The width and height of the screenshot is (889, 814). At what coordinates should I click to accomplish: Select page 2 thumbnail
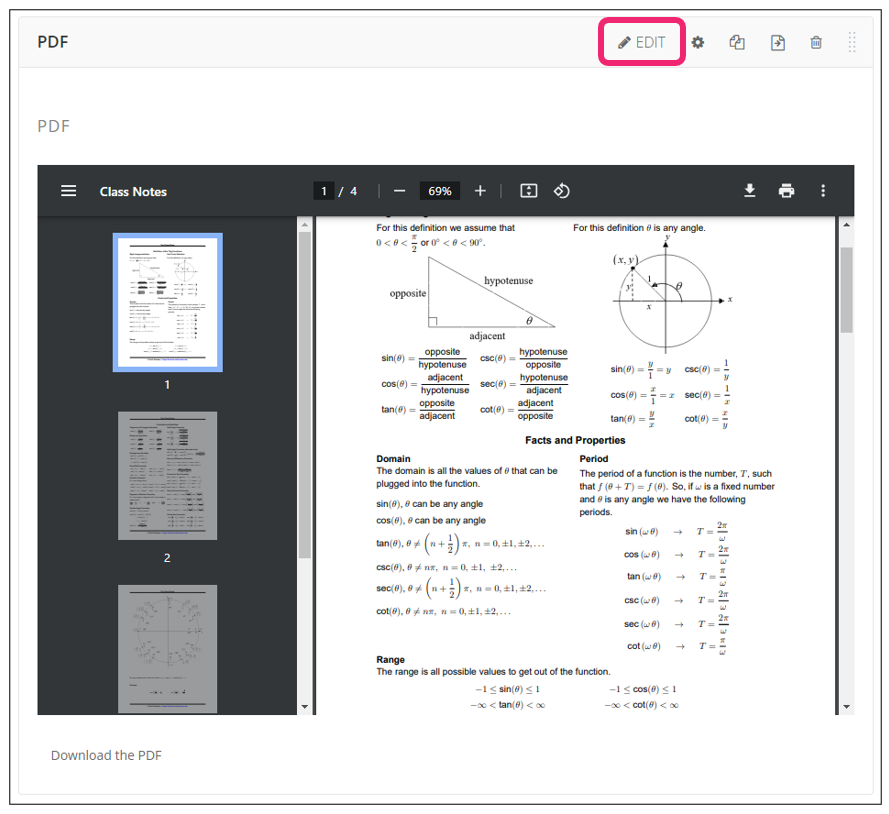point(167,476)
